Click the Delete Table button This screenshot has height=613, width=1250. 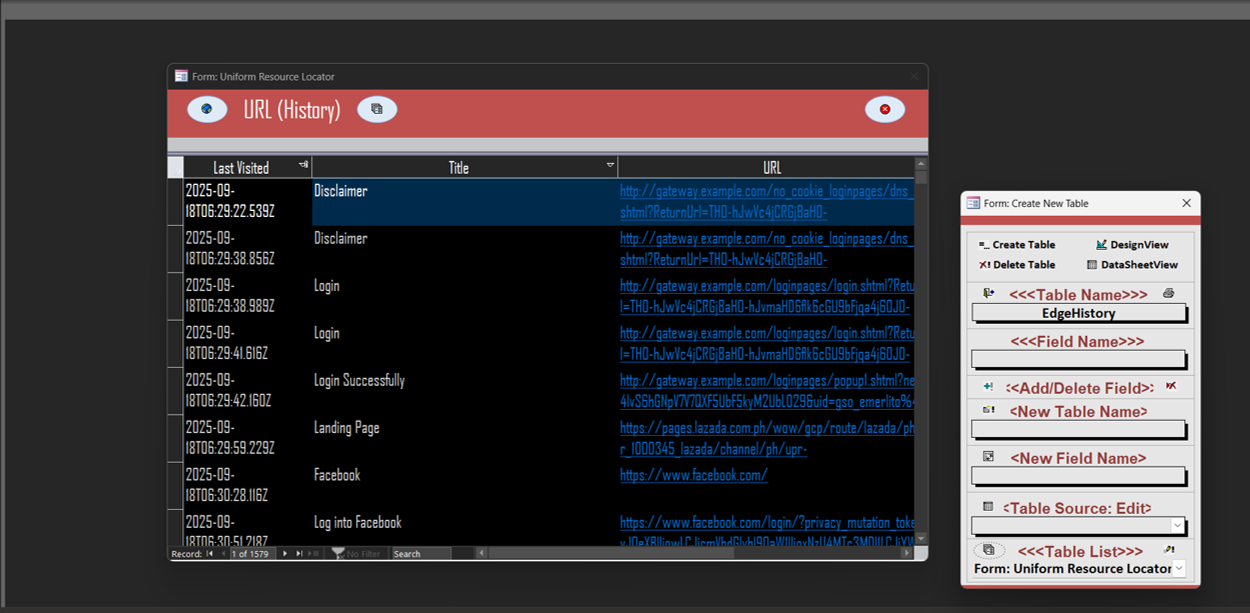[1017, 265]
